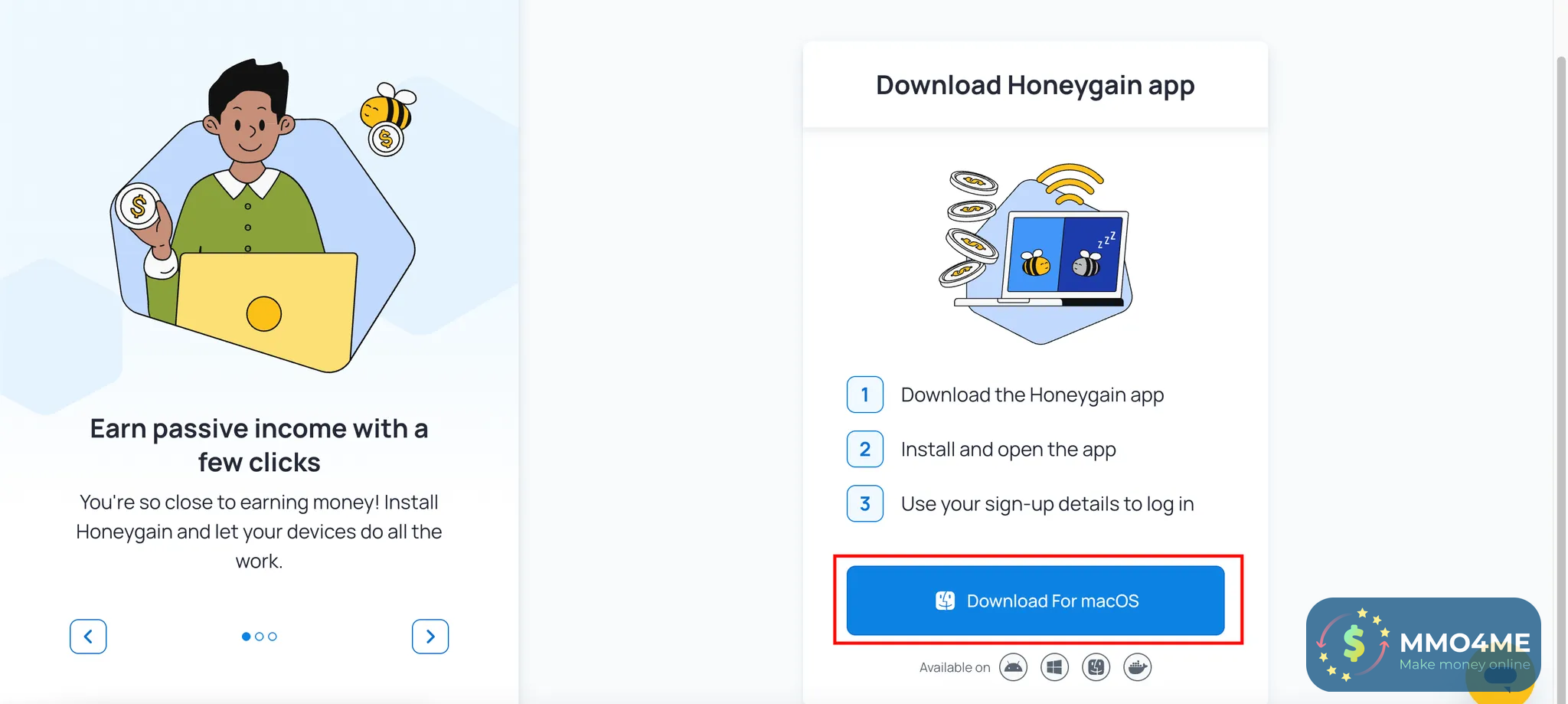Click the Android platform icon
Screen dimensions: 1568x704
coord(1013,667)
